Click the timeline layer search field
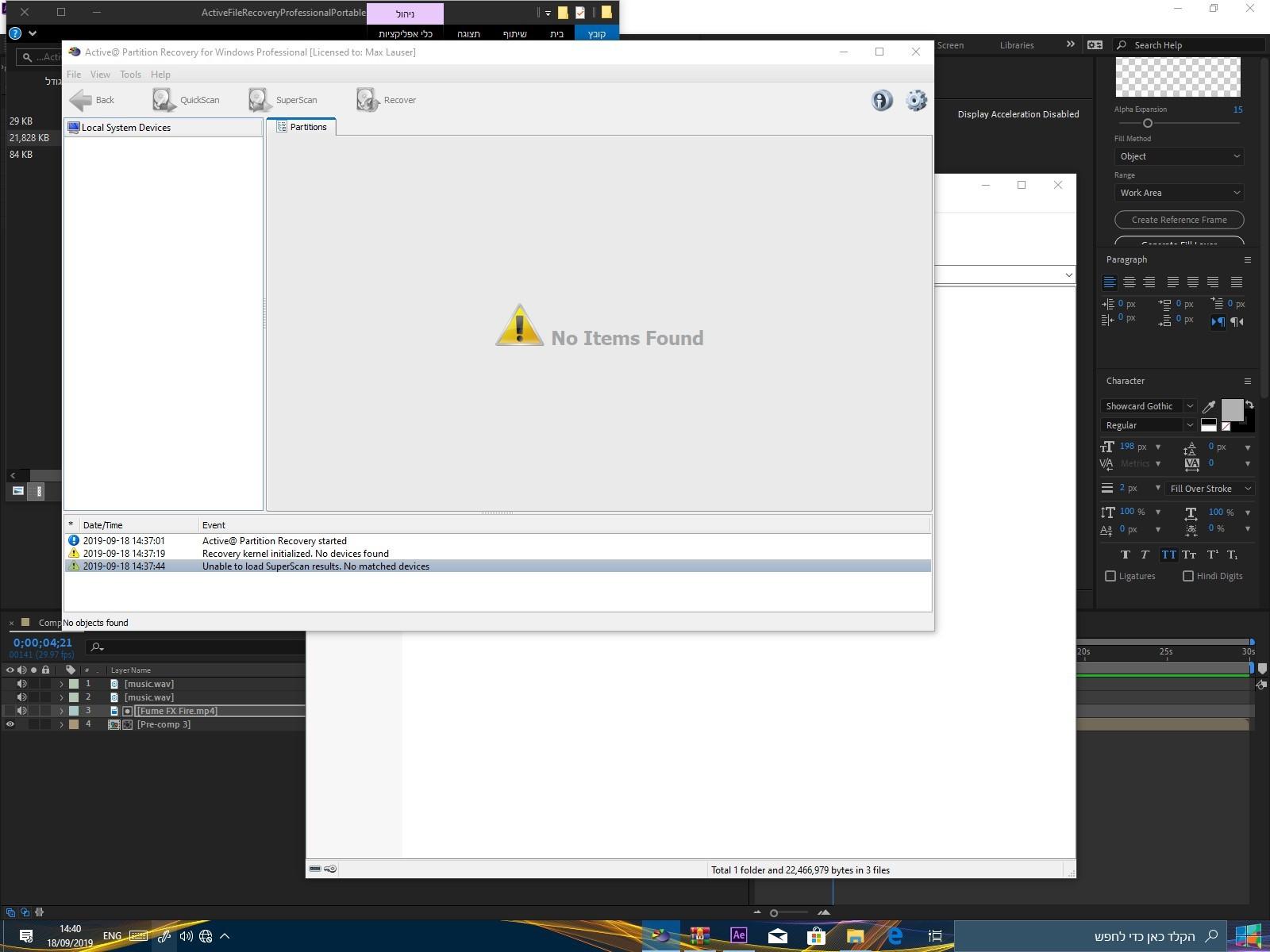1270x952 pixels. pyautogui.click(x=195, y=647)
